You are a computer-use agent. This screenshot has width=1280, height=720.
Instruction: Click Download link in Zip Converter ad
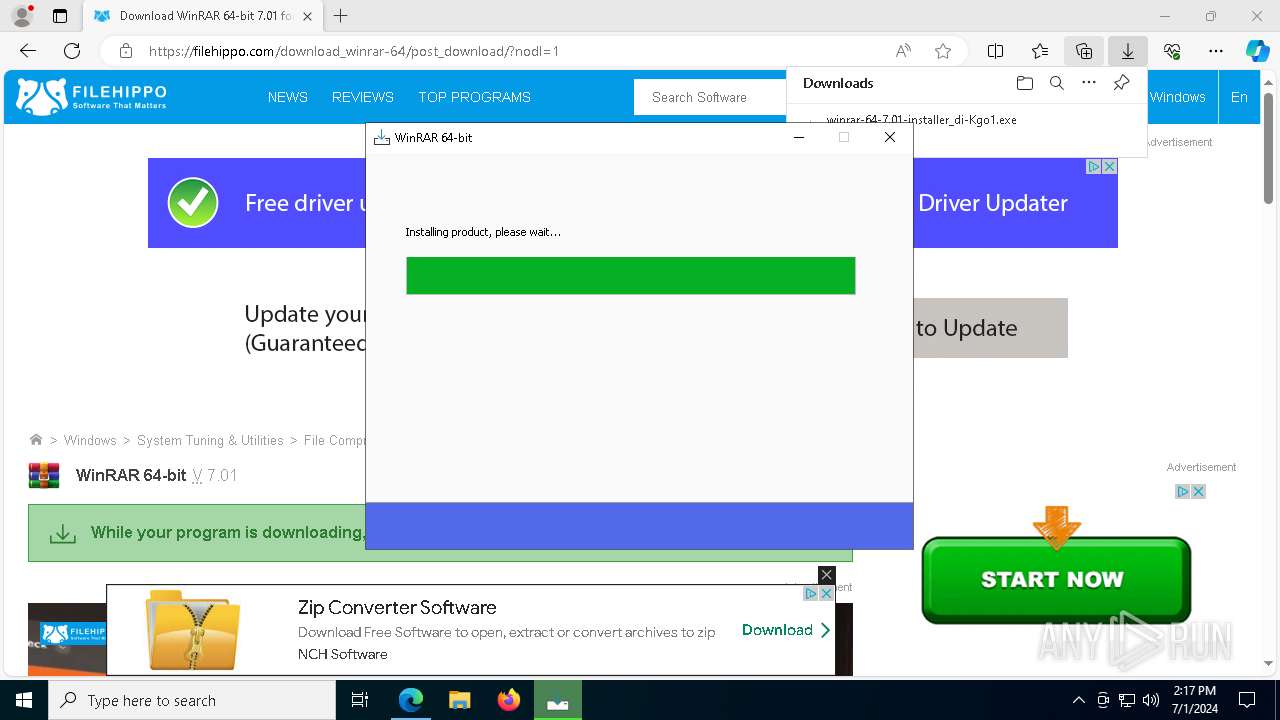tap(786, 630)
